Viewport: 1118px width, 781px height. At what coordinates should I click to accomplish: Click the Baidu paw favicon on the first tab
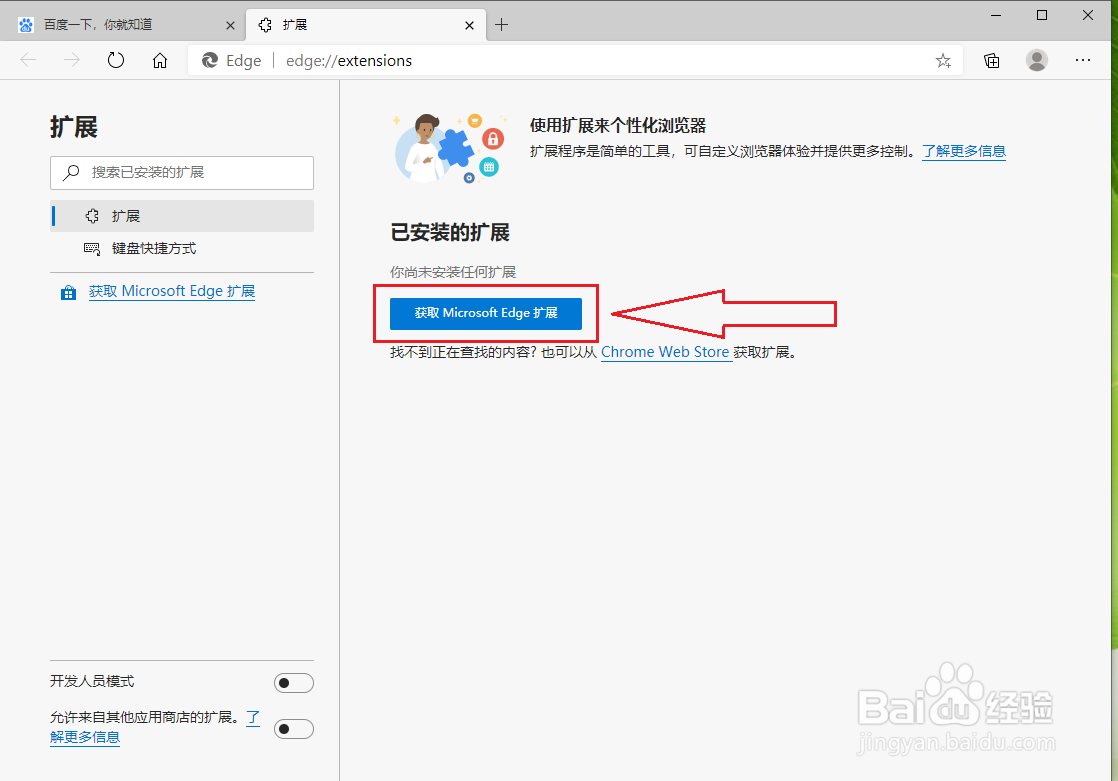[x=26, y=25]
